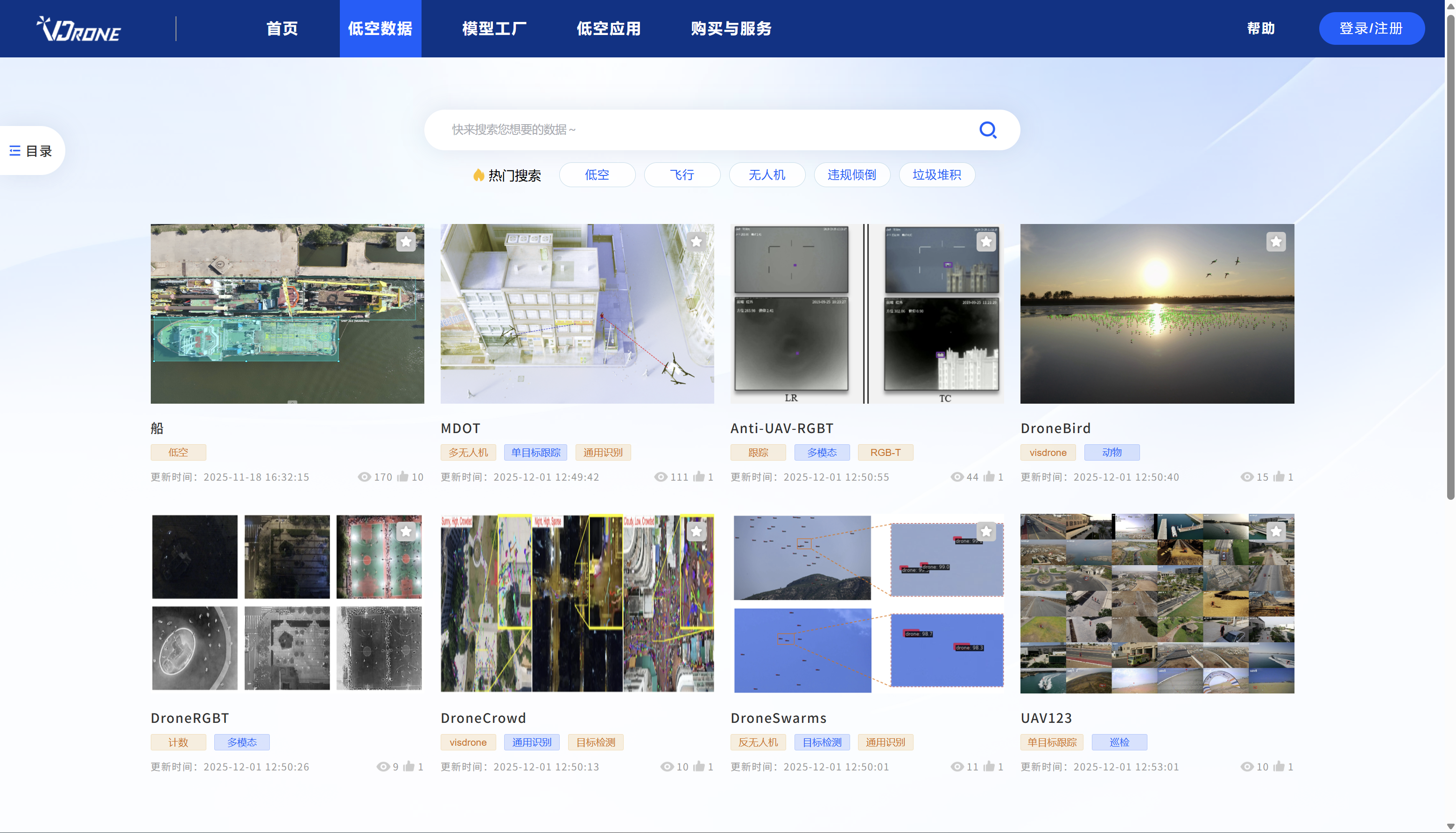
Task: Expand the 目录 side panel
Action: (31, 150)
